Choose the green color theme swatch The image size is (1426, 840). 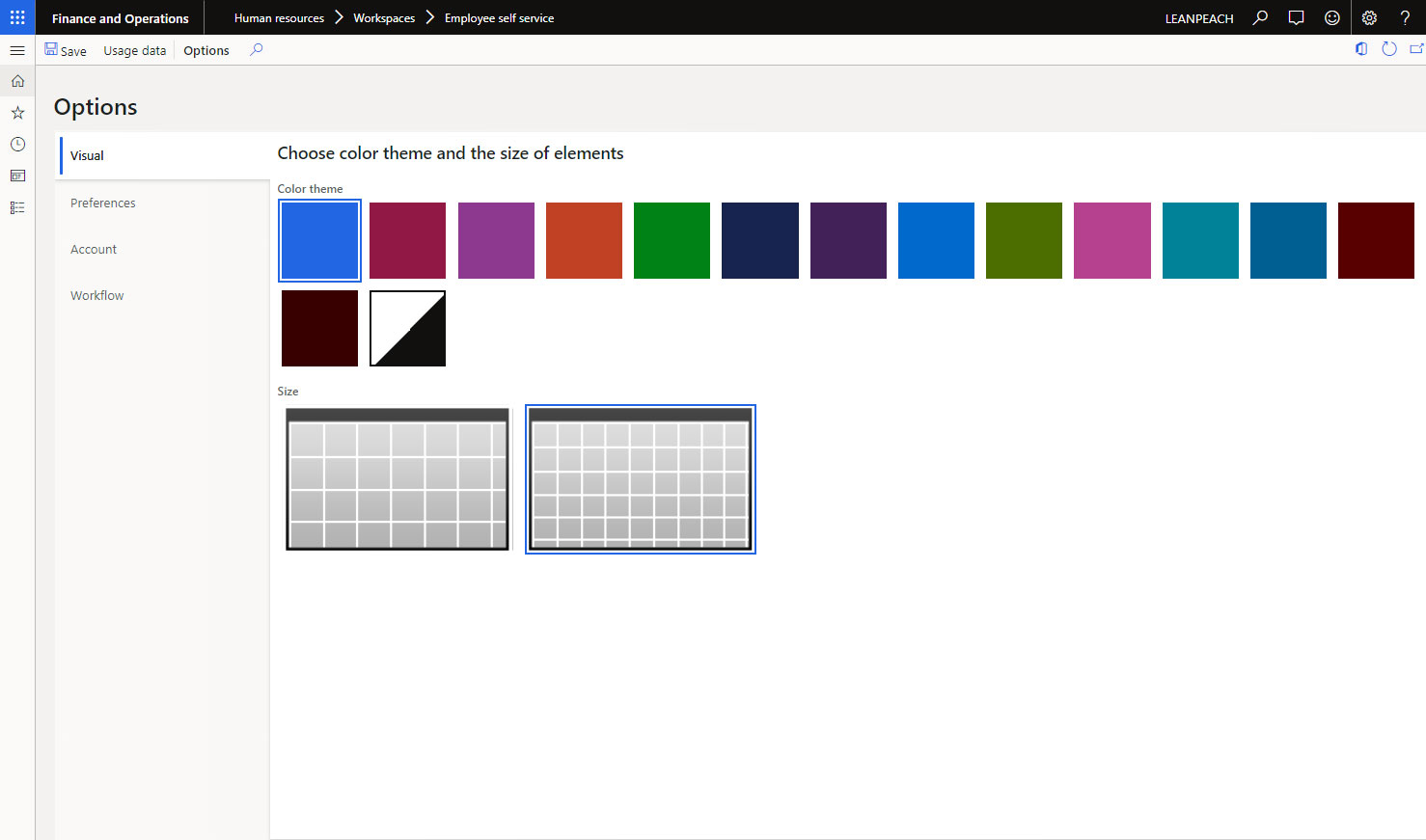click(672, 240)
